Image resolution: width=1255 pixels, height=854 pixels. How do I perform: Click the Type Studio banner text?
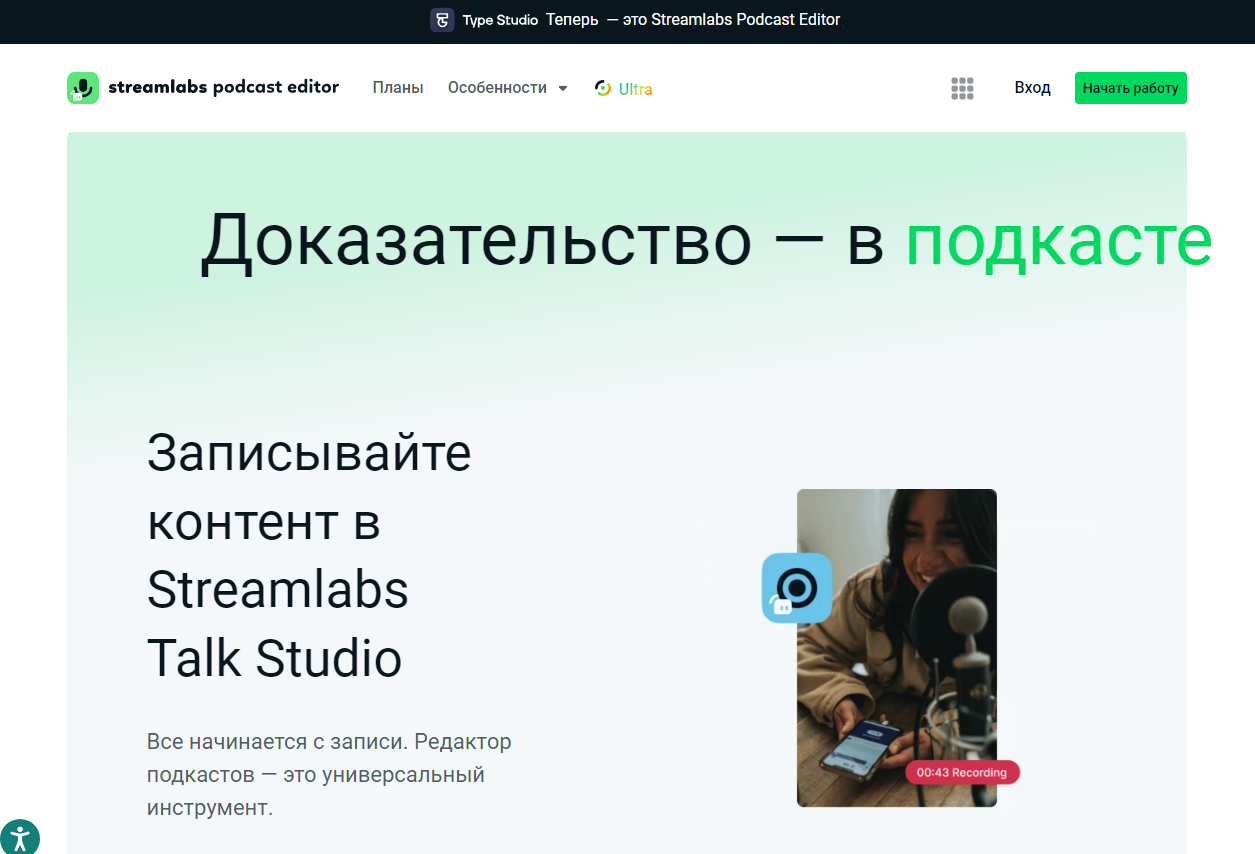tap(500, 20)
